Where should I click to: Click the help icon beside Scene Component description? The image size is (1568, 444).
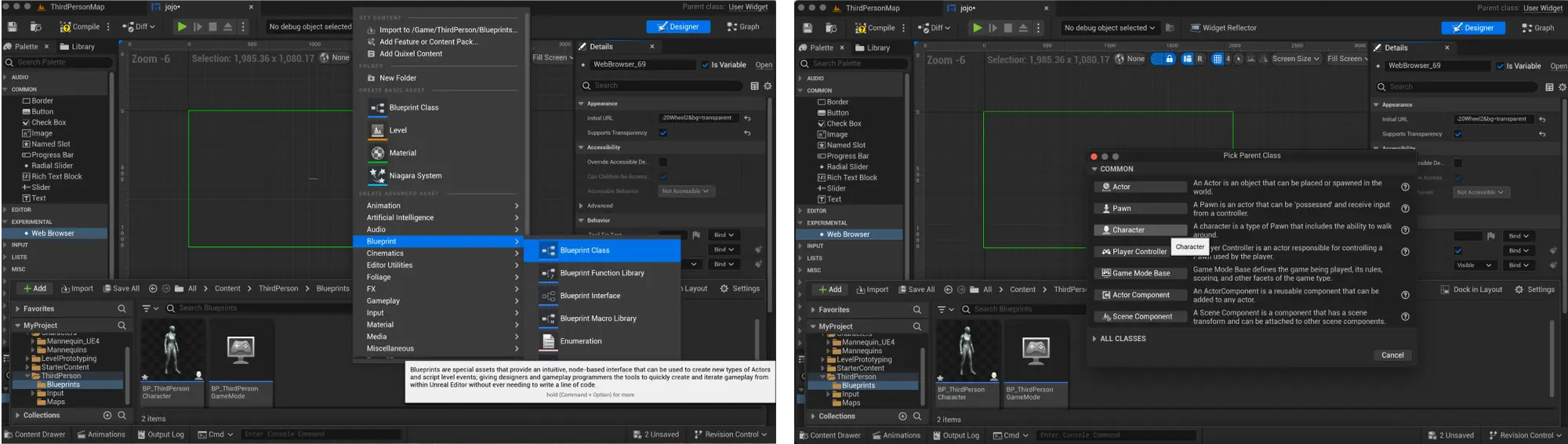tap(1405, 317)
